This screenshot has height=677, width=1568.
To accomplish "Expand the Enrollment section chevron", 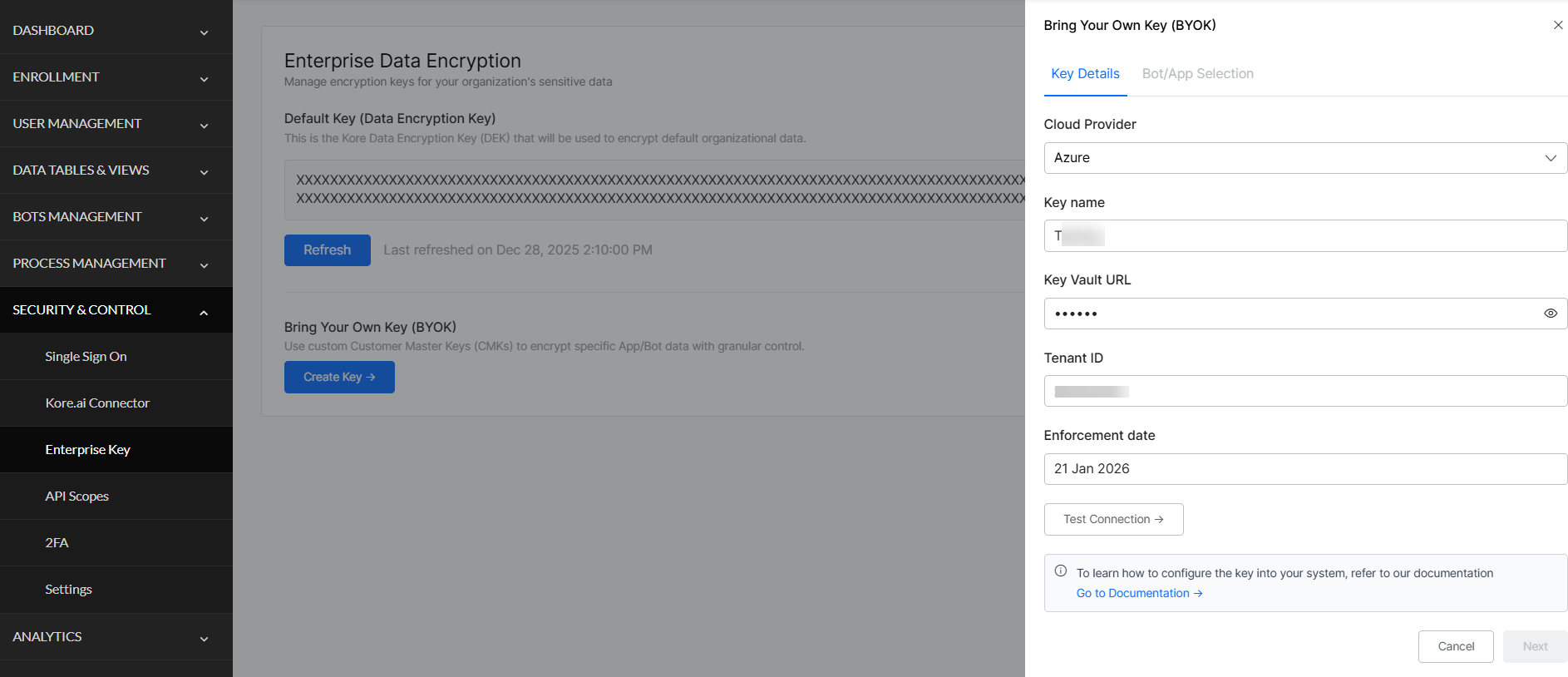I will [x=204, y=79].
